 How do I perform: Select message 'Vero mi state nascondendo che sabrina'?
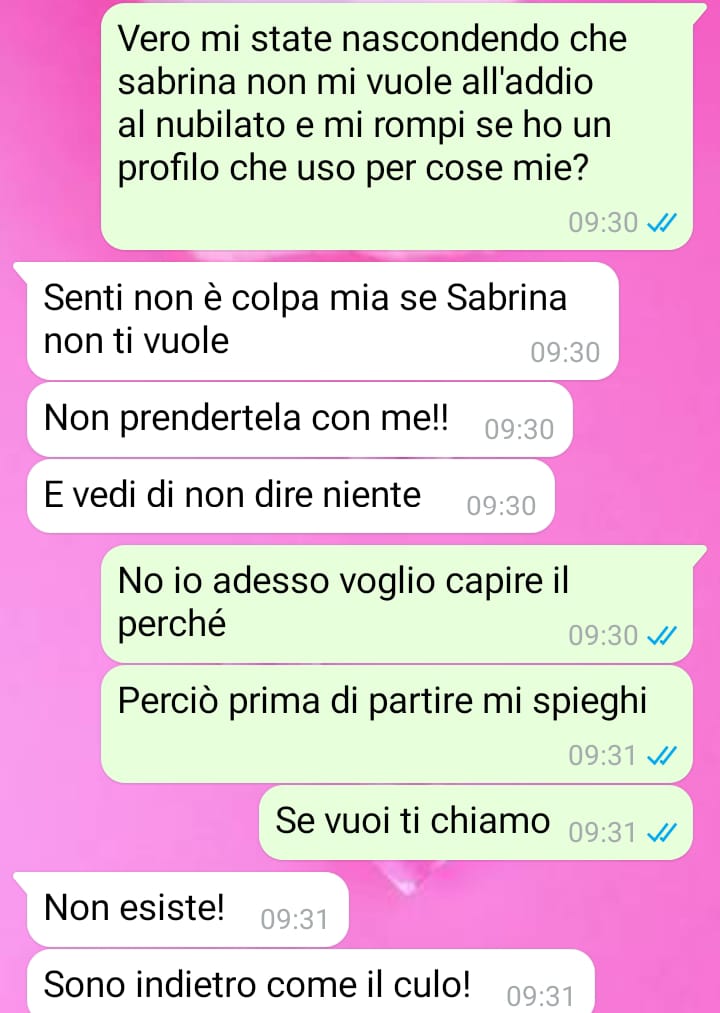pyautogui.click(x=397, y=127)
